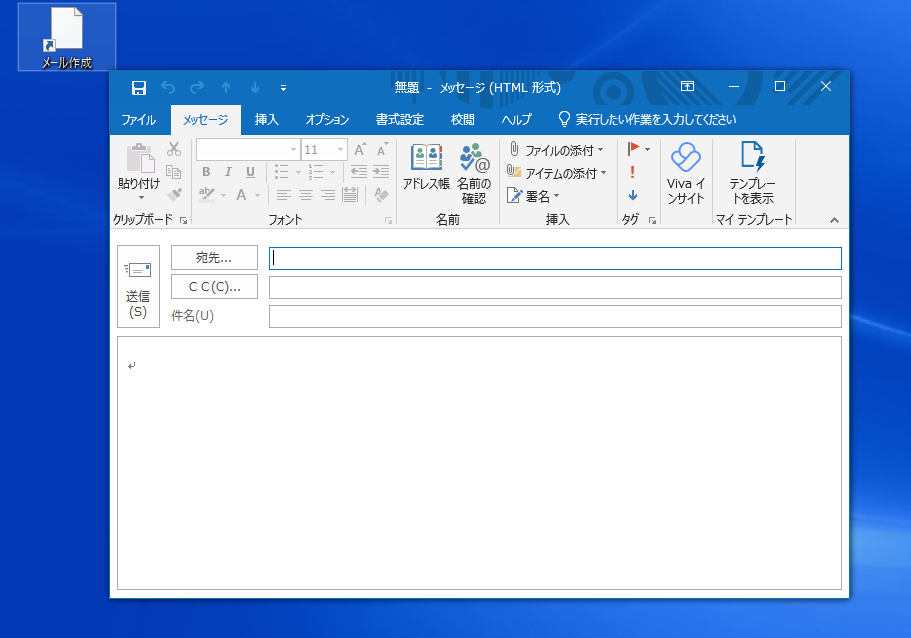Click the 件名(U) subject field

pyautogui.click(x=555, y=316)
